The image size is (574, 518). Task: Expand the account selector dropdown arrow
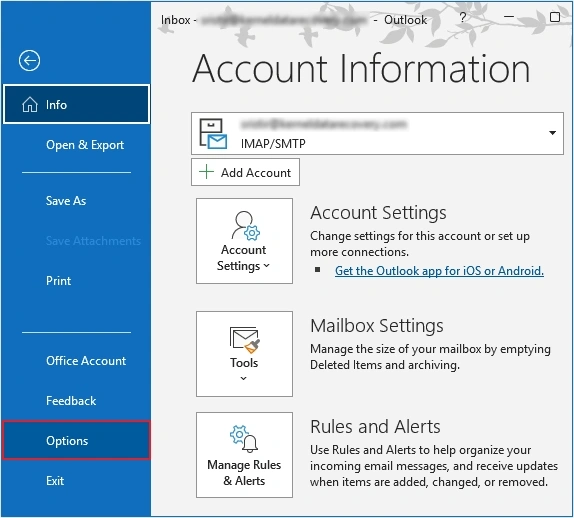552,133
